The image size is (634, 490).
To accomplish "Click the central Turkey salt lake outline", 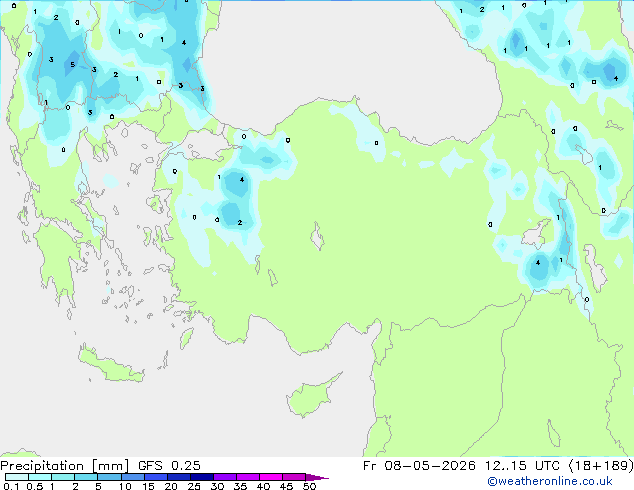I will click(317, 237).
